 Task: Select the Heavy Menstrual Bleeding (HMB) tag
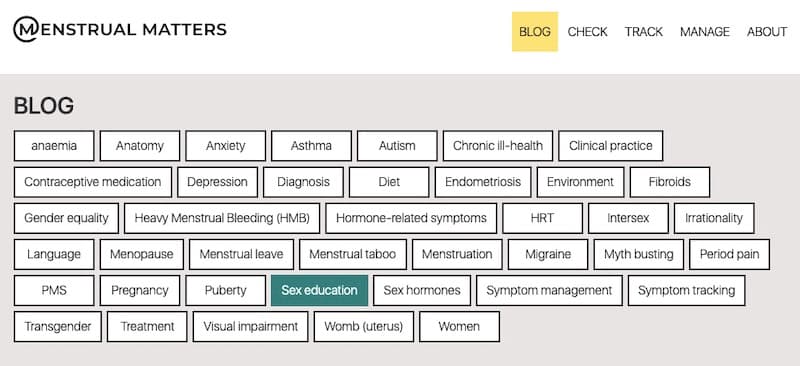(x=222, y=218)
